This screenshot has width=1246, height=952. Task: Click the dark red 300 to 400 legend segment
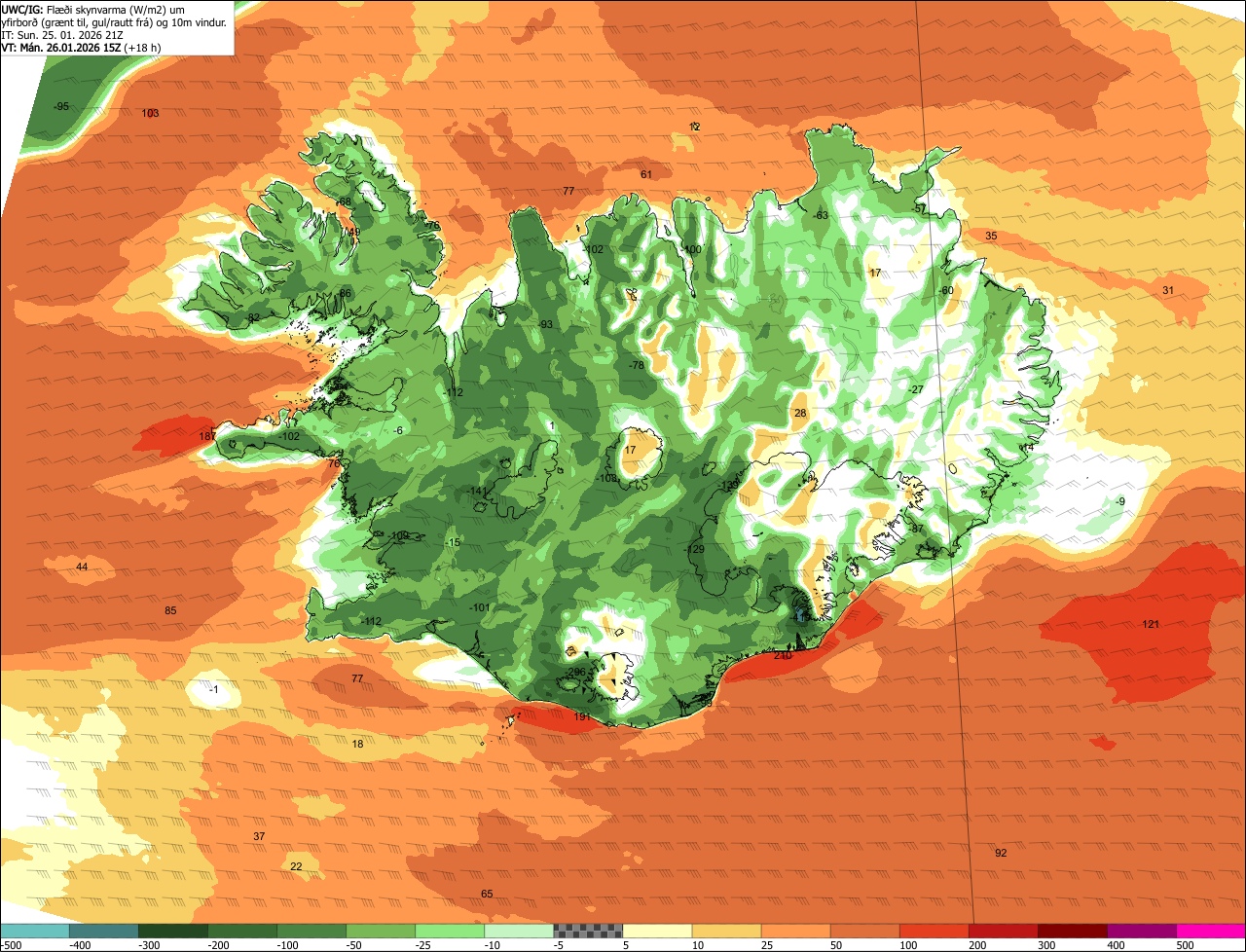[1073, 931]
